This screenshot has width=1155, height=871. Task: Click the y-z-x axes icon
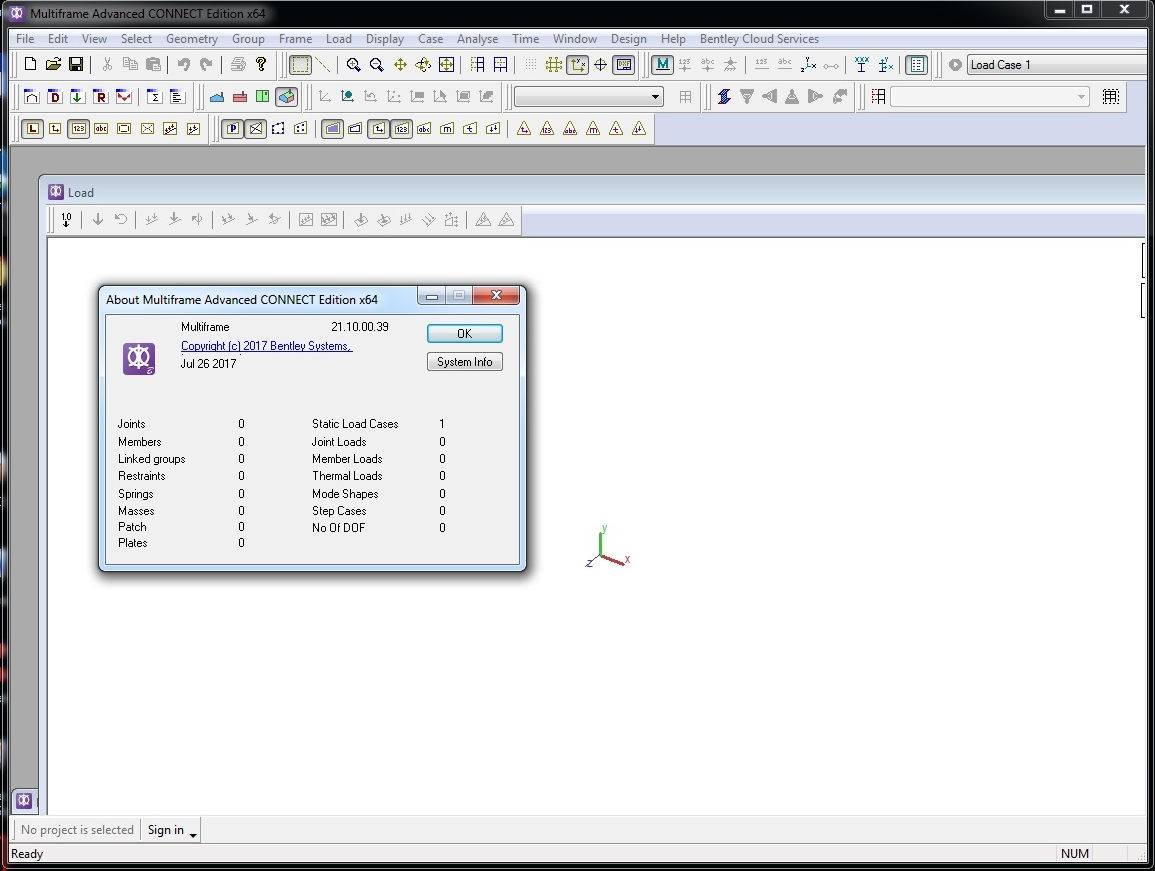[808, 65]
